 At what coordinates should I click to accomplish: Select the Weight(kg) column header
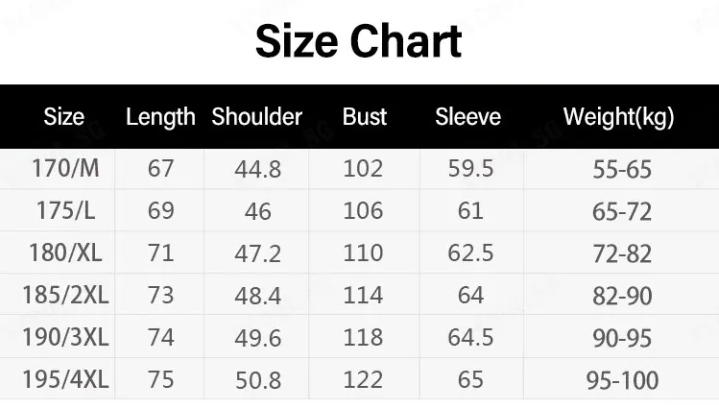619,117
